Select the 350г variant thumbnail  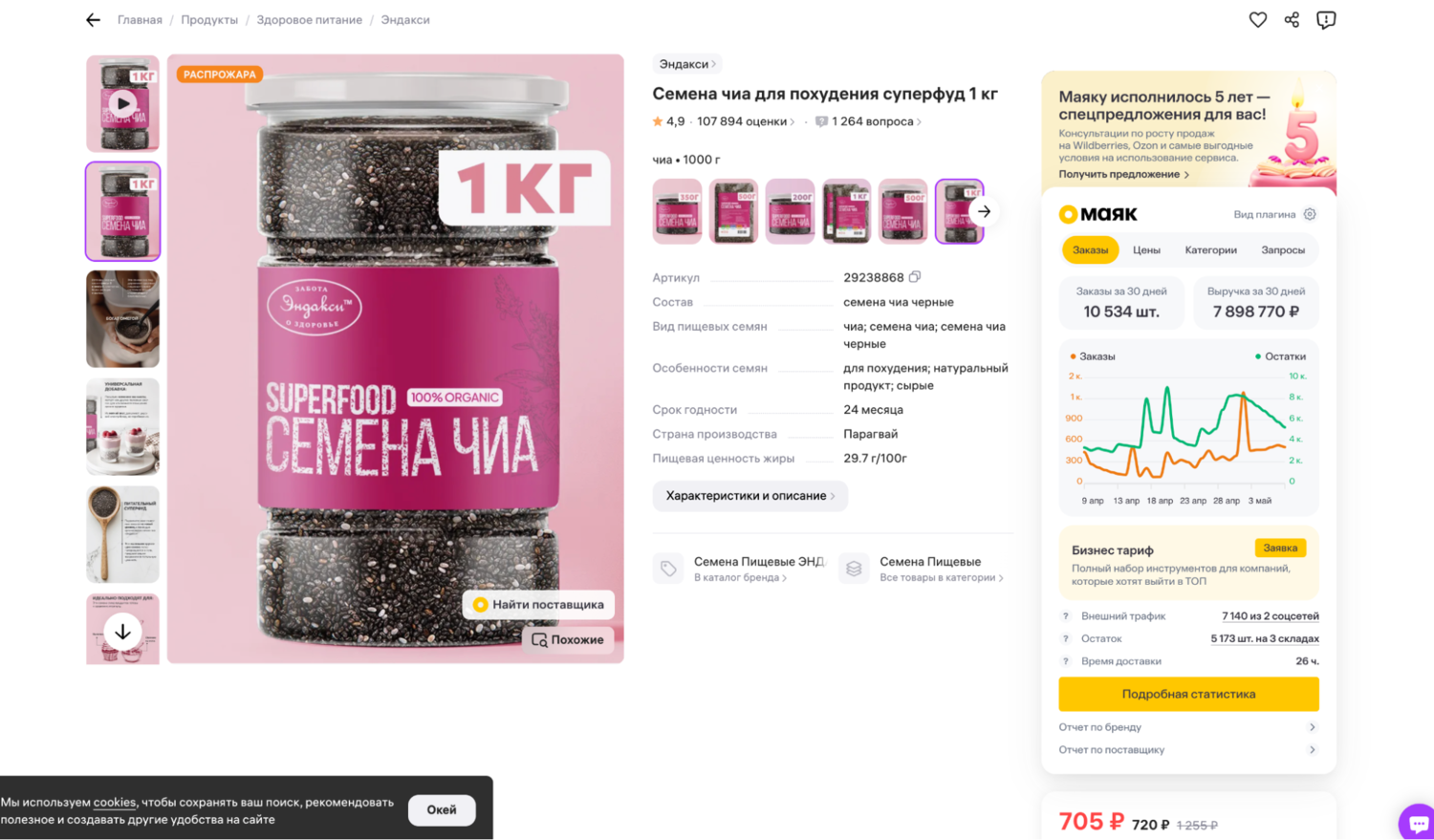tap(677, 211)
